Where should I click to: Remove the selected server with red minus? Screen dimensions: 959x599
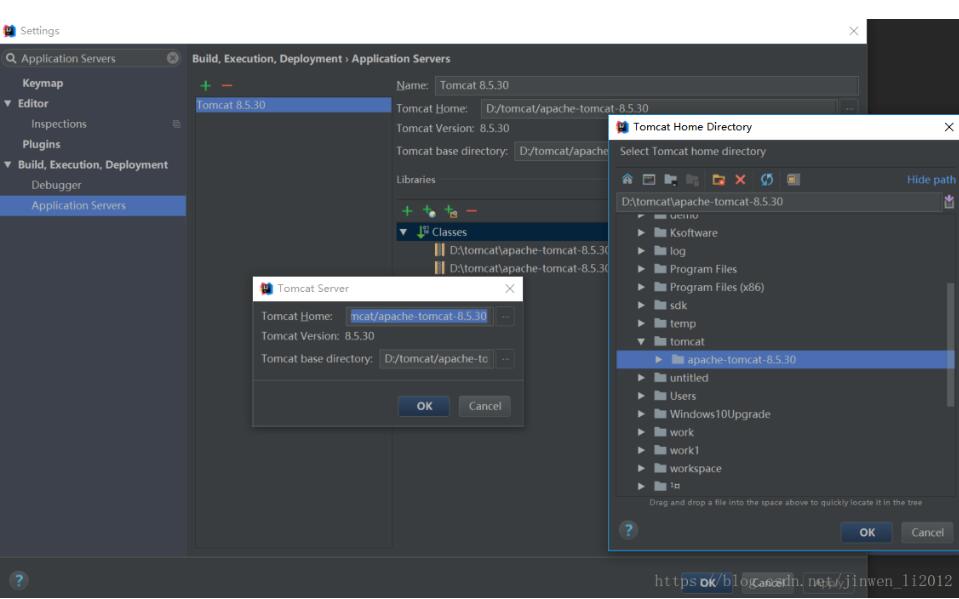[x=227, y=86]
